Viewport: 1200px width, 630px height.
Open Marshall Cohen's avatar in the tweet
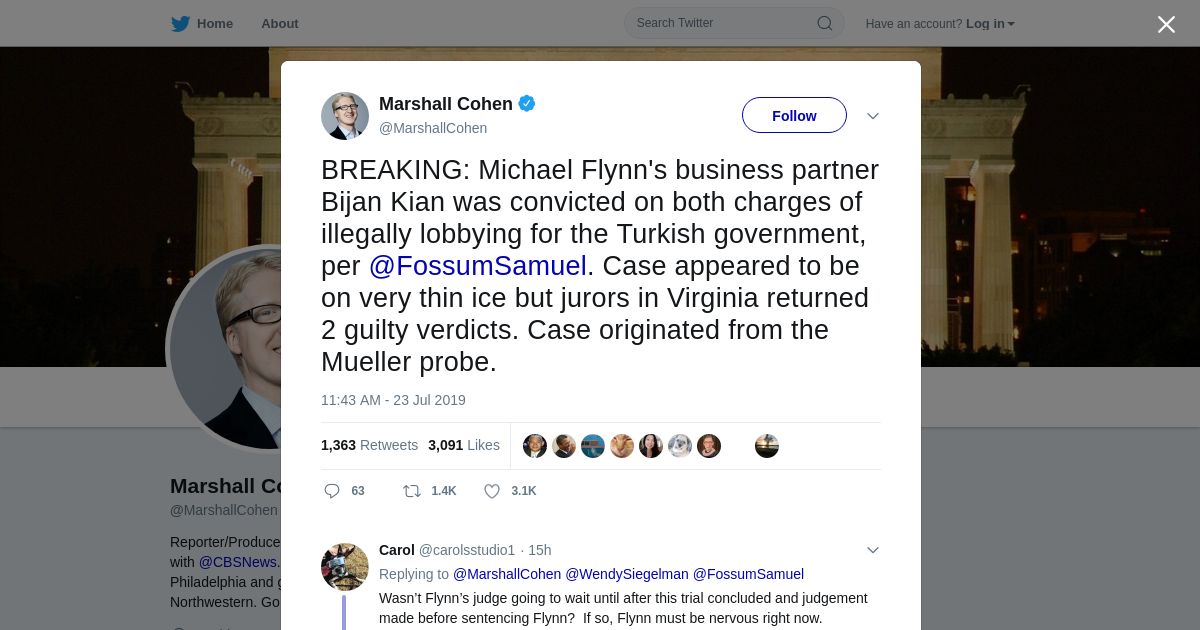[345, 116]
